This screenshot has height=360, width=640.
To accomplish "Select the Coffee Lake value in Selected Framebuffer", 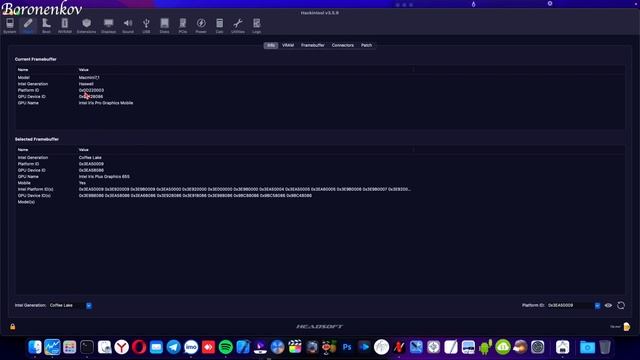I will 90,158.
